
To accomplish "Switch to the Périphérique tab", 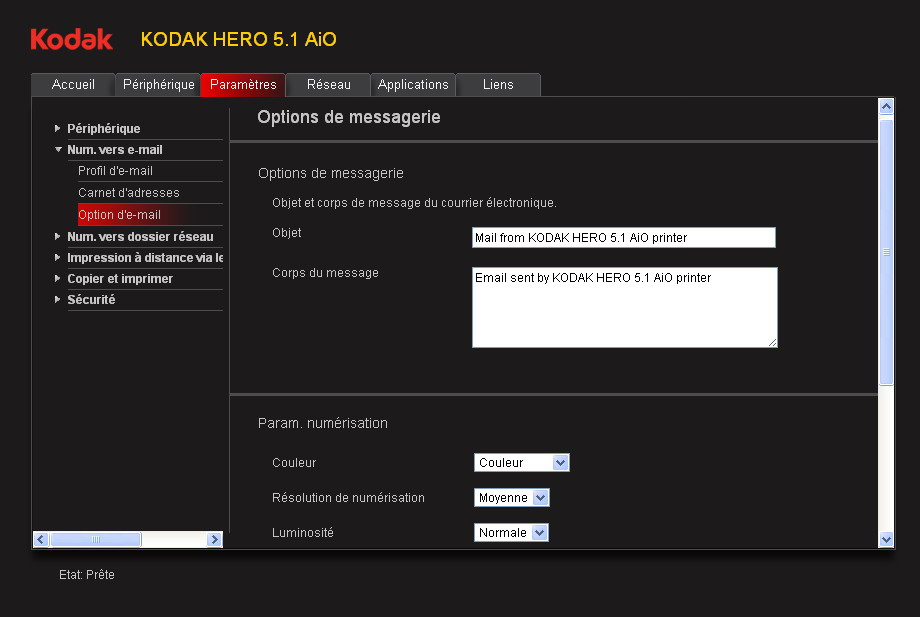I will pyautogui.click(x=158, y=85).
